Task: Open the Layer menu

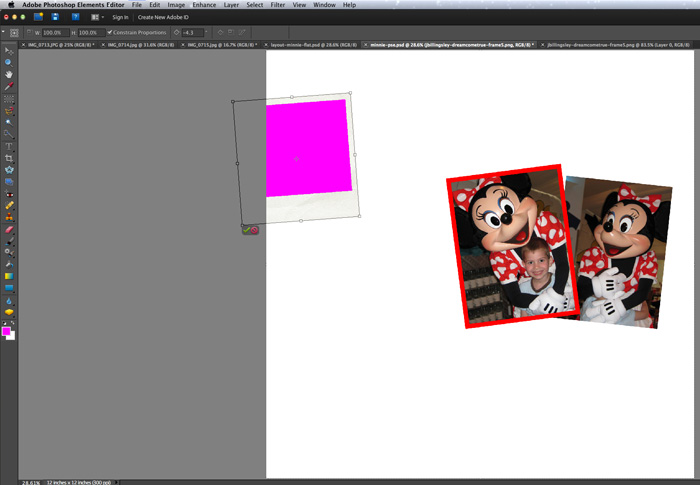Action: [x=231, y=4]
